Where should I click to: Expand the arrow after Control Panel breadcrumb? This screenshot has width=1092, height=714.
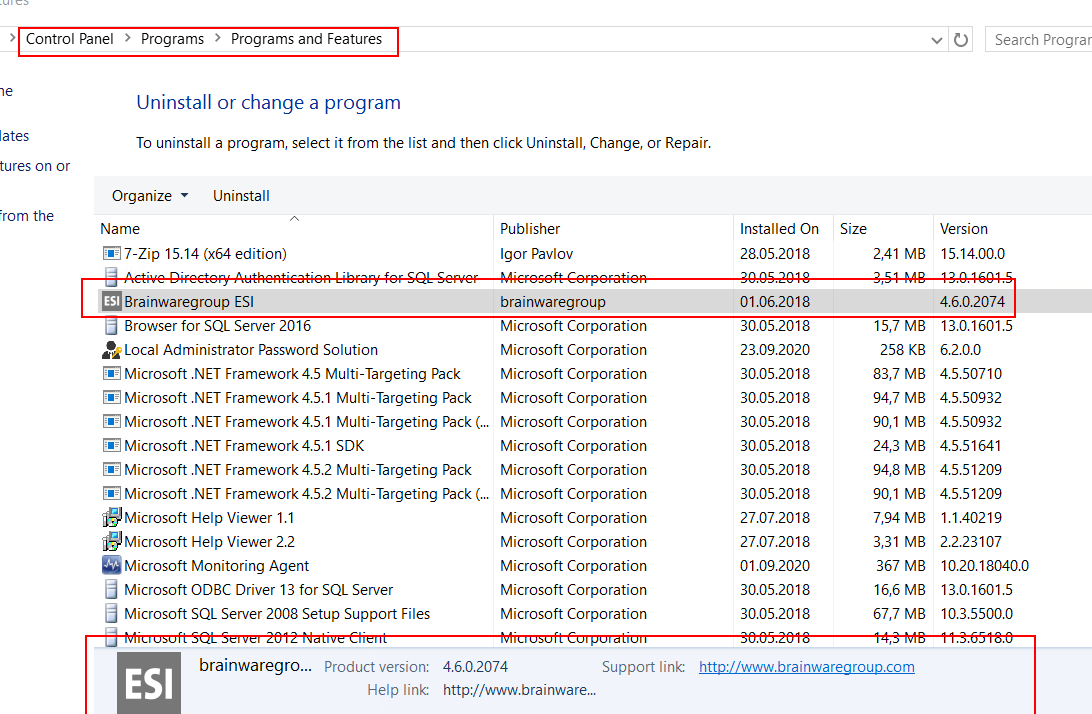[x=127, y=38]
